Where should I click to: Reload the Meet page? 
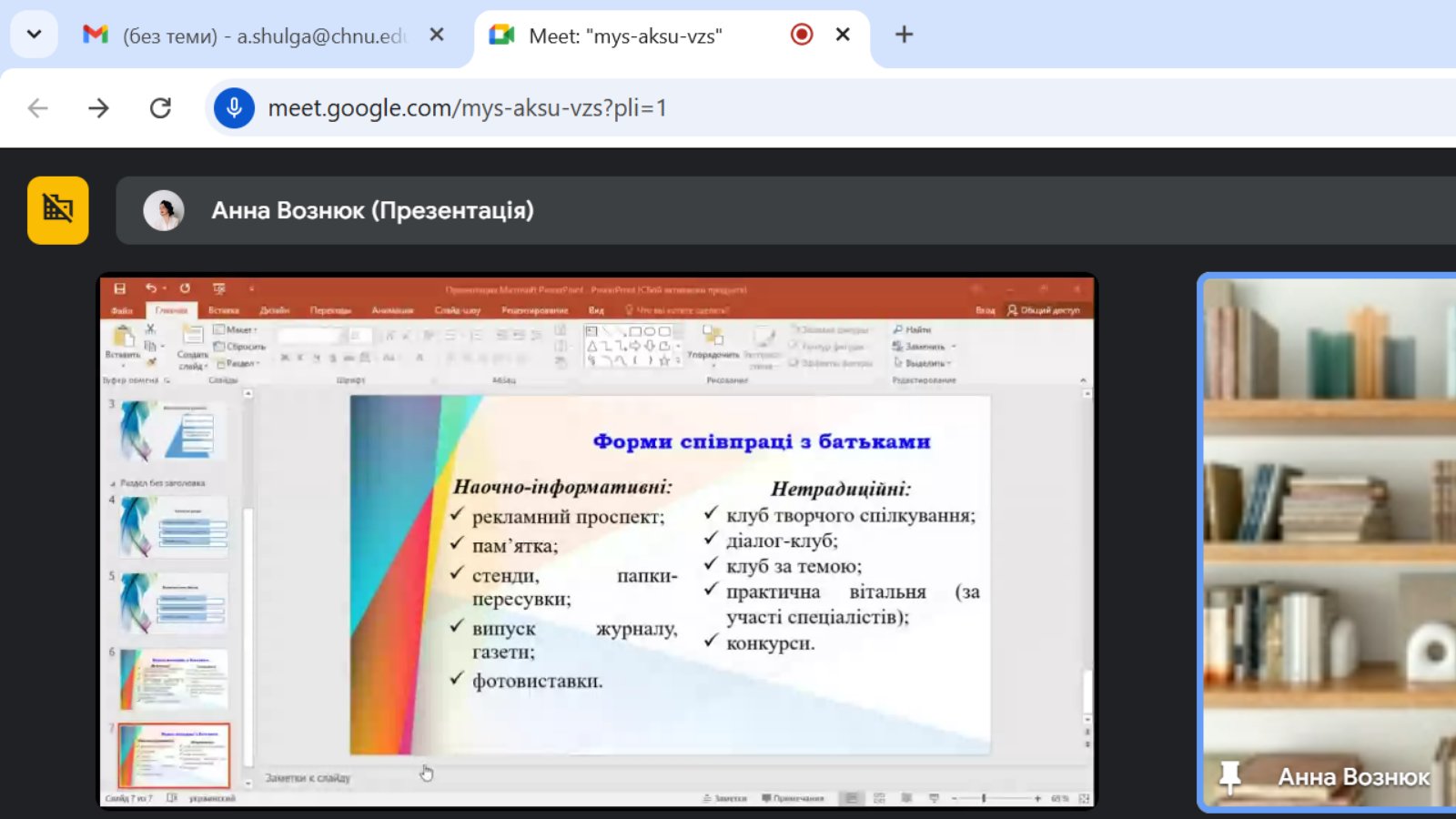[x=160, y=108]
